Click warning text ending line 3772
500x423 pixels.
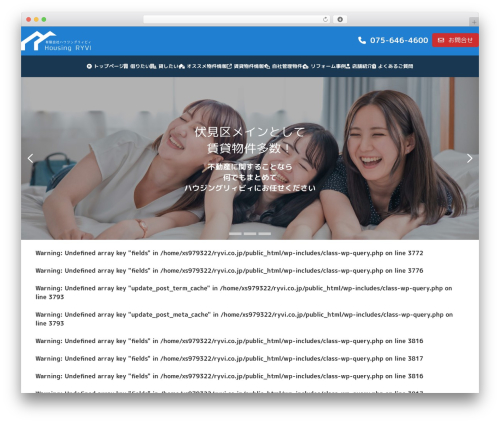click(229, 253)
